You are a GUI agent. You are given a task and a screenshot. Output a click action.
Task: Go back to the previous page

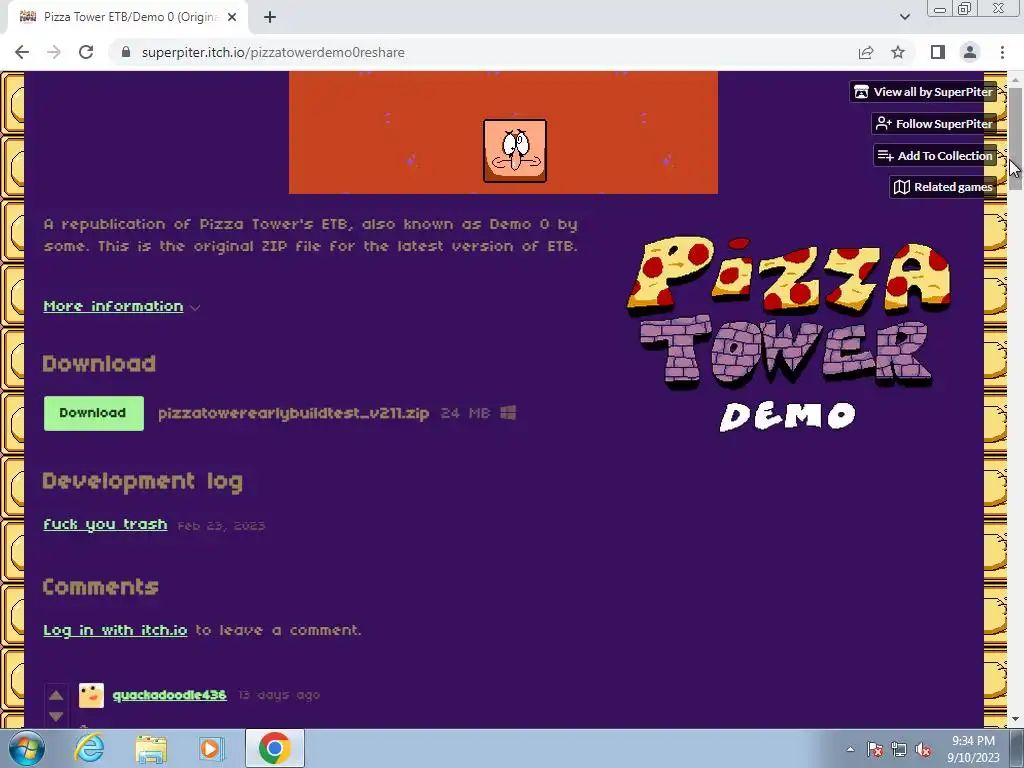pos(22,52)
